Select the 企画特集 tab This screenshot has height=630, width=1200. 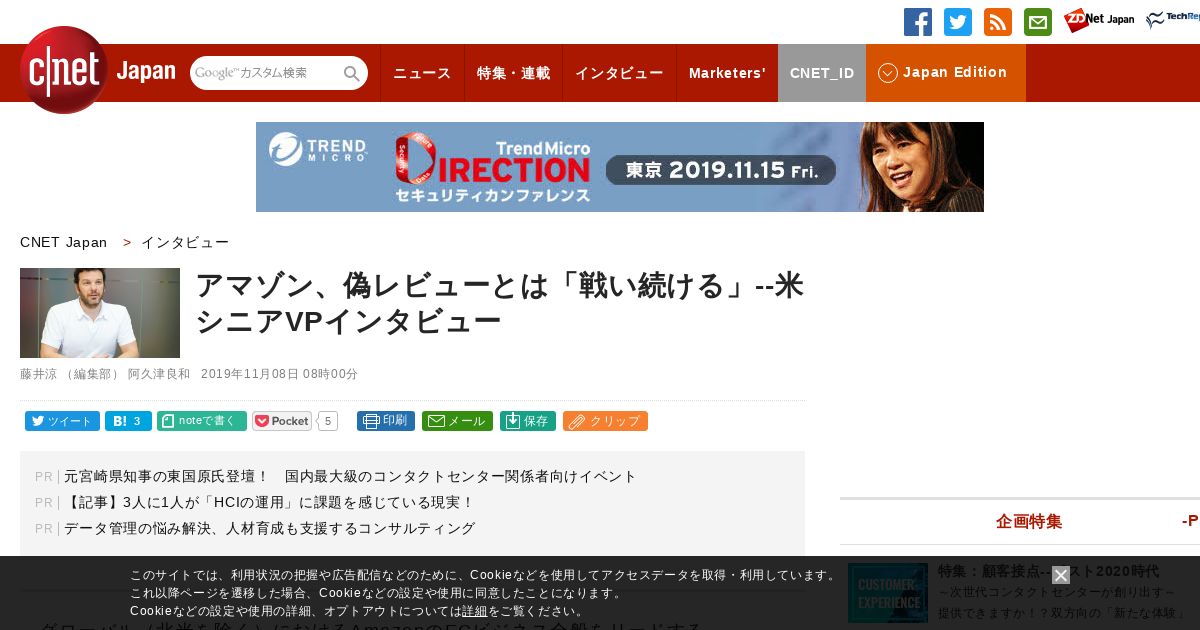tap(1029, 521)
